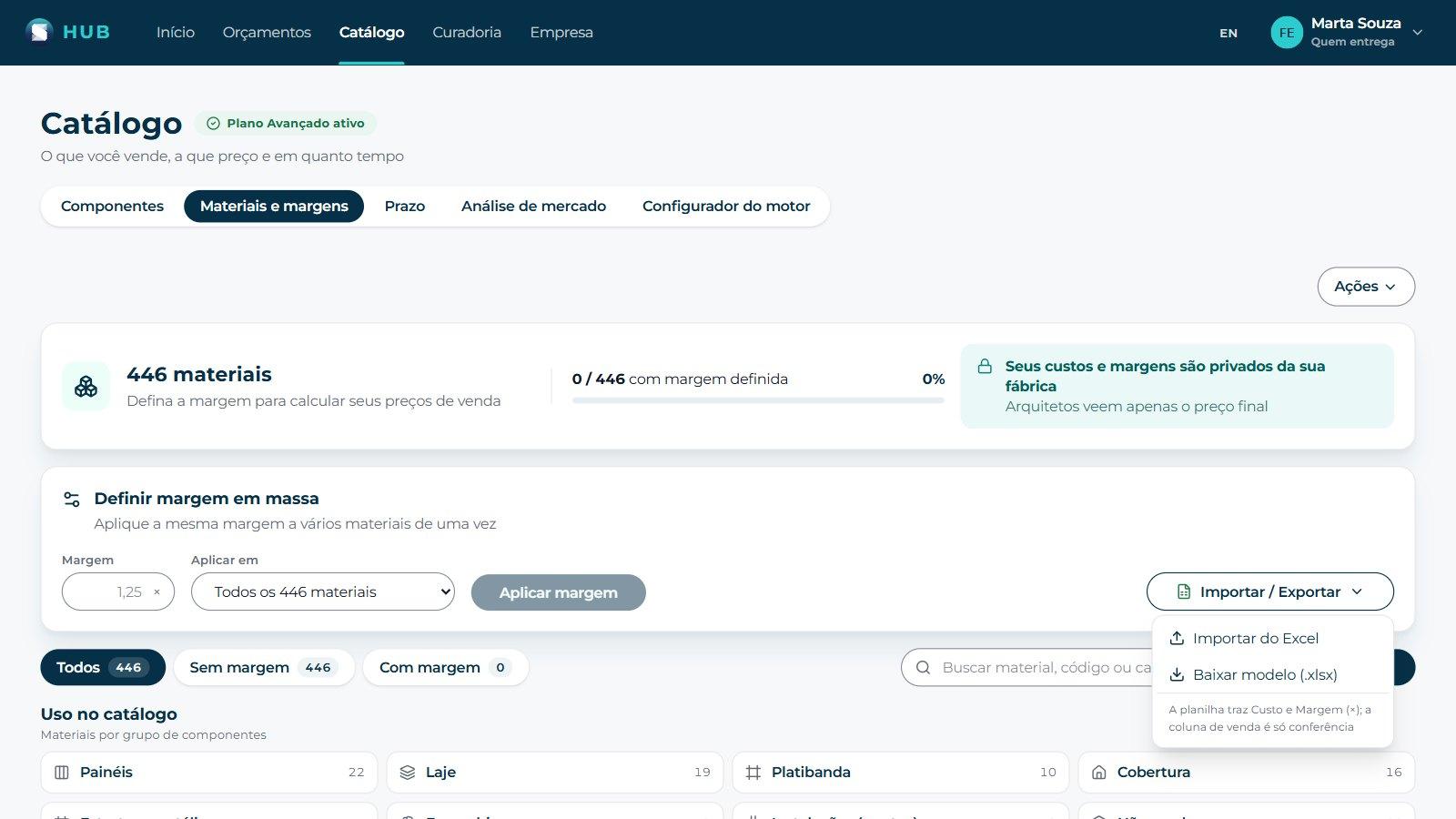The image size is (1456, 819).
Task: Toggle the Importar / Exportar dropdown
Action: [x=1270, y=591]
